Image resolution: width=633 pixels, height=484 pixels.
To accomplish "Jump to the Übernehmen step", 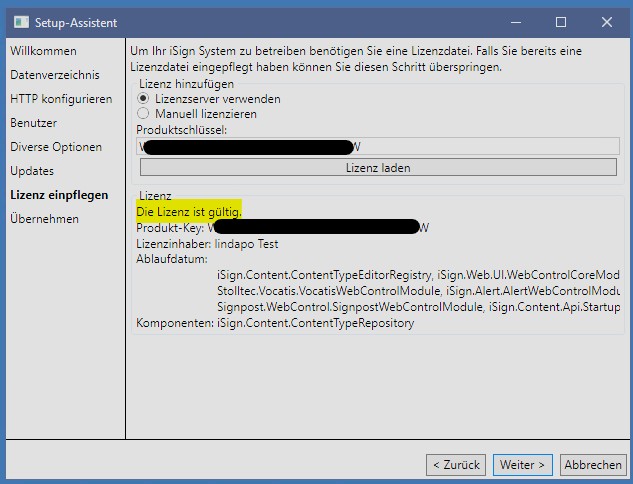I will (x=44, y=219).
